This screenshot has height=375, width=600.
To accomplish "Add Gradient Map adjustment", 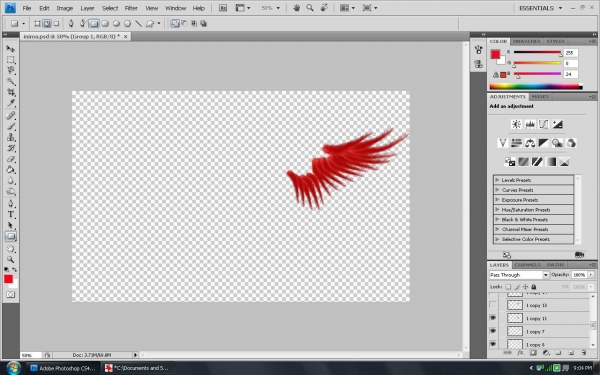I will tap(550, 162).
